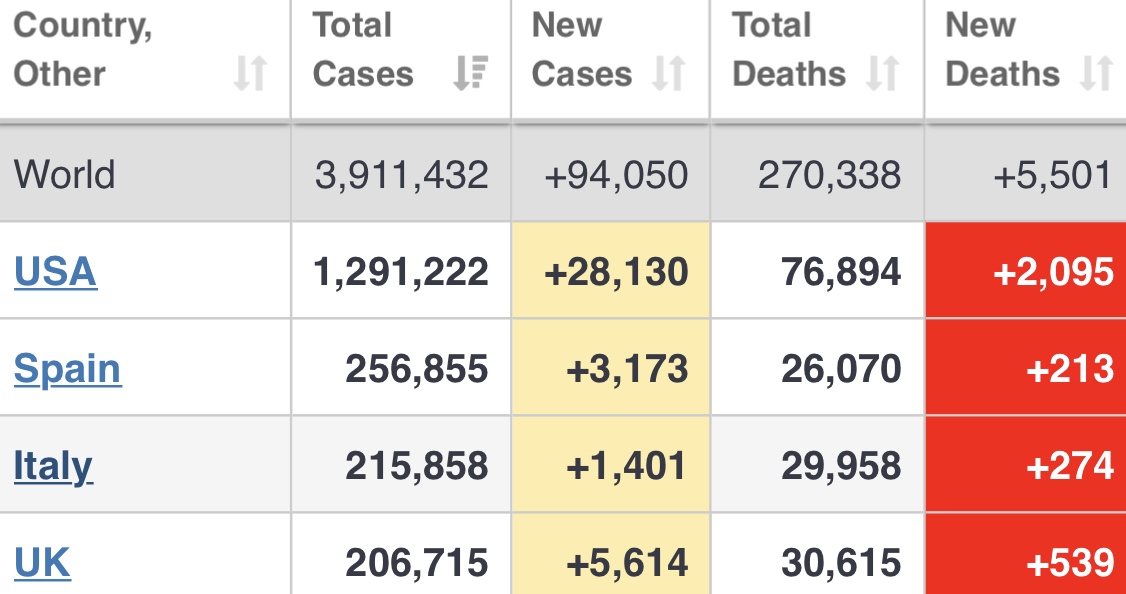
Task: Click the Country, Other column header text
Action: pyautogui.click(x=83, y=50)
